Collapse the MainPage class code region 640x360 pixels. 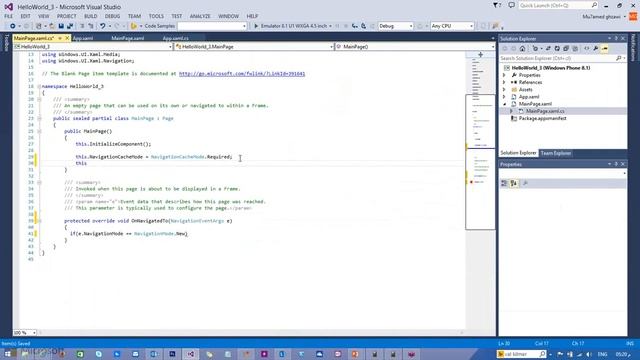[39, 118]
